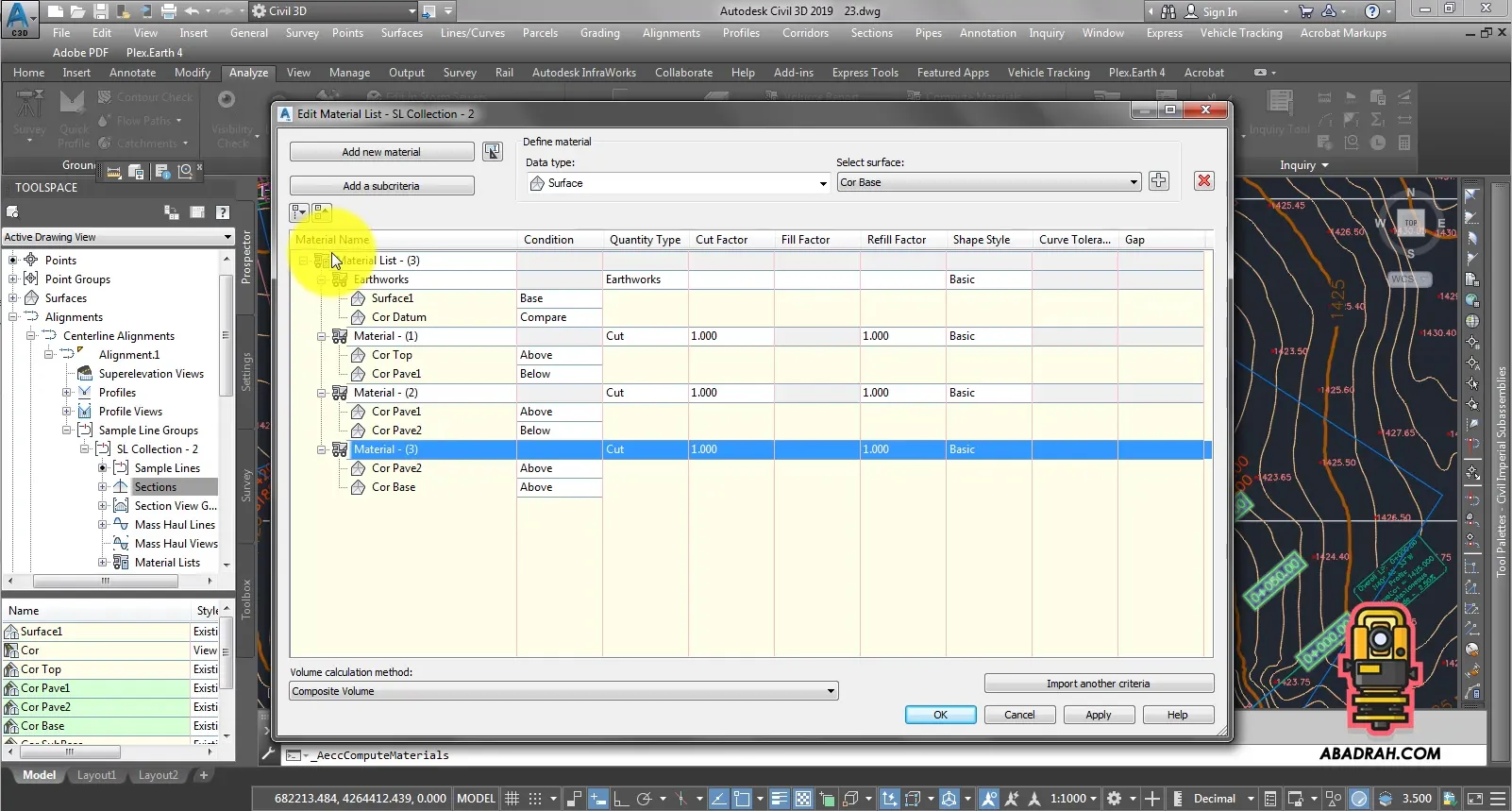Click the Material Lists icon in Prospector tree
Viewport: 1512px width, 811px height.
point(121,563)
